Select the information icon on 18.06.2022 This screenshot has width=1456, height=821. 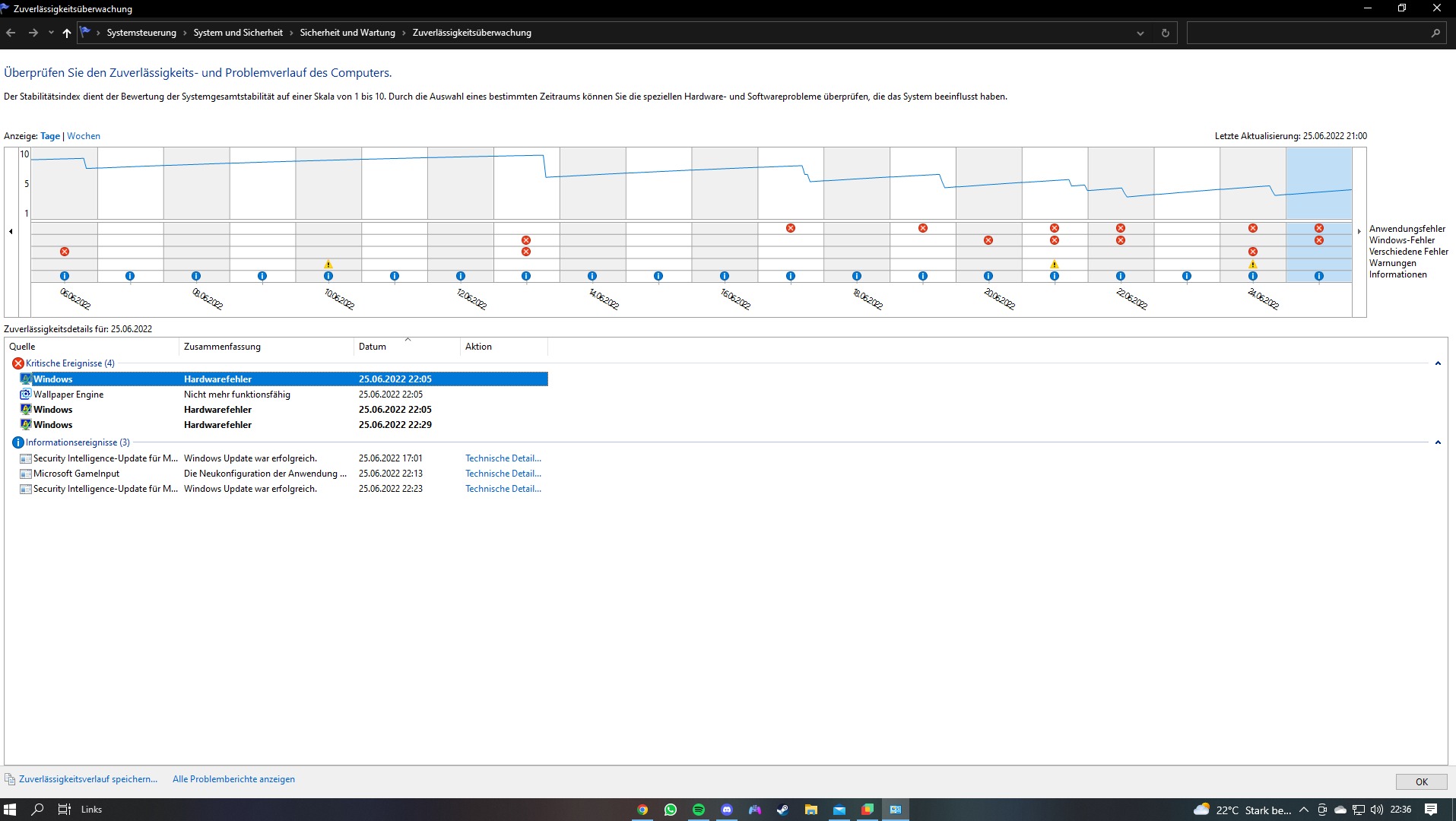click(857, 276)
